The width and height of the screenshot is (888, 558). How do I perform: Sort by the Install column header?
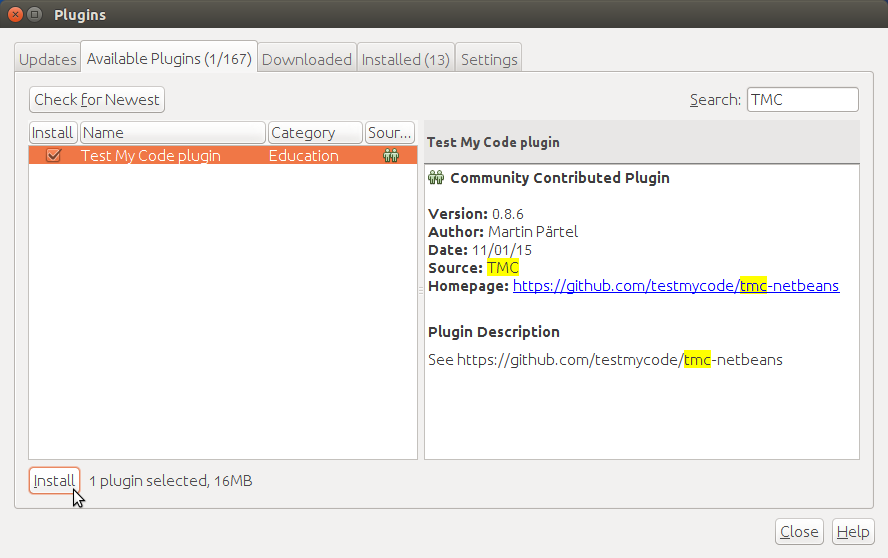point(53,133)
